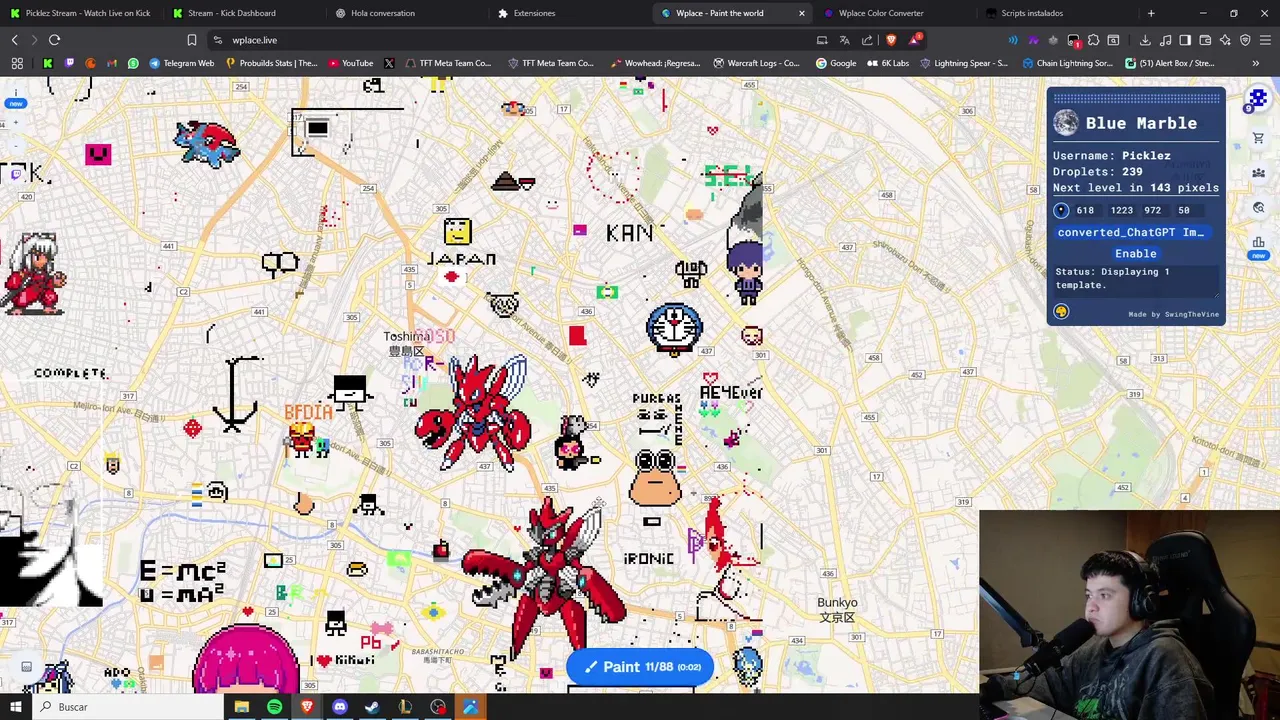Click the Windows Start button
1280x720 pixels.
point(14,707)
